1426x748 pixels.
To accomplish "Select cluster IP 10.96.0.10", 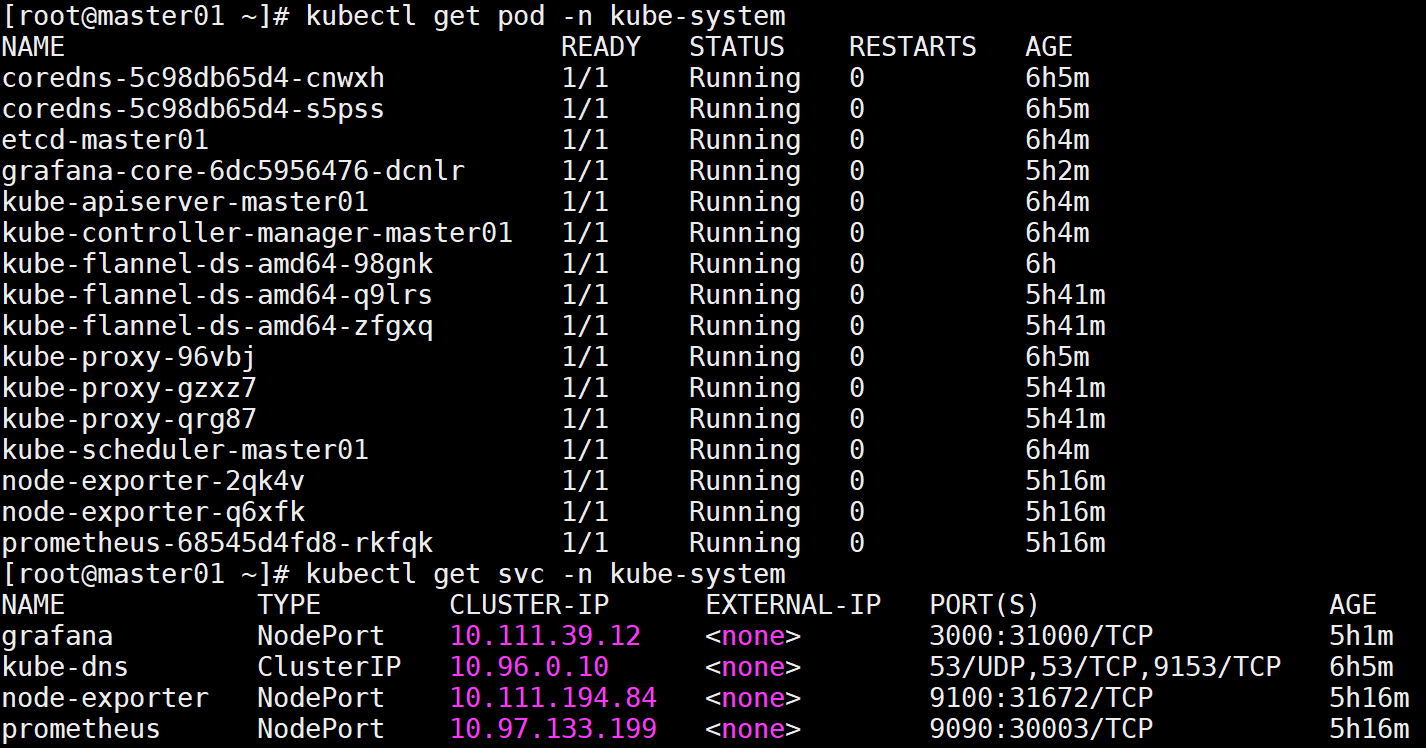I will pyautogui.click(x=529, y=667).
